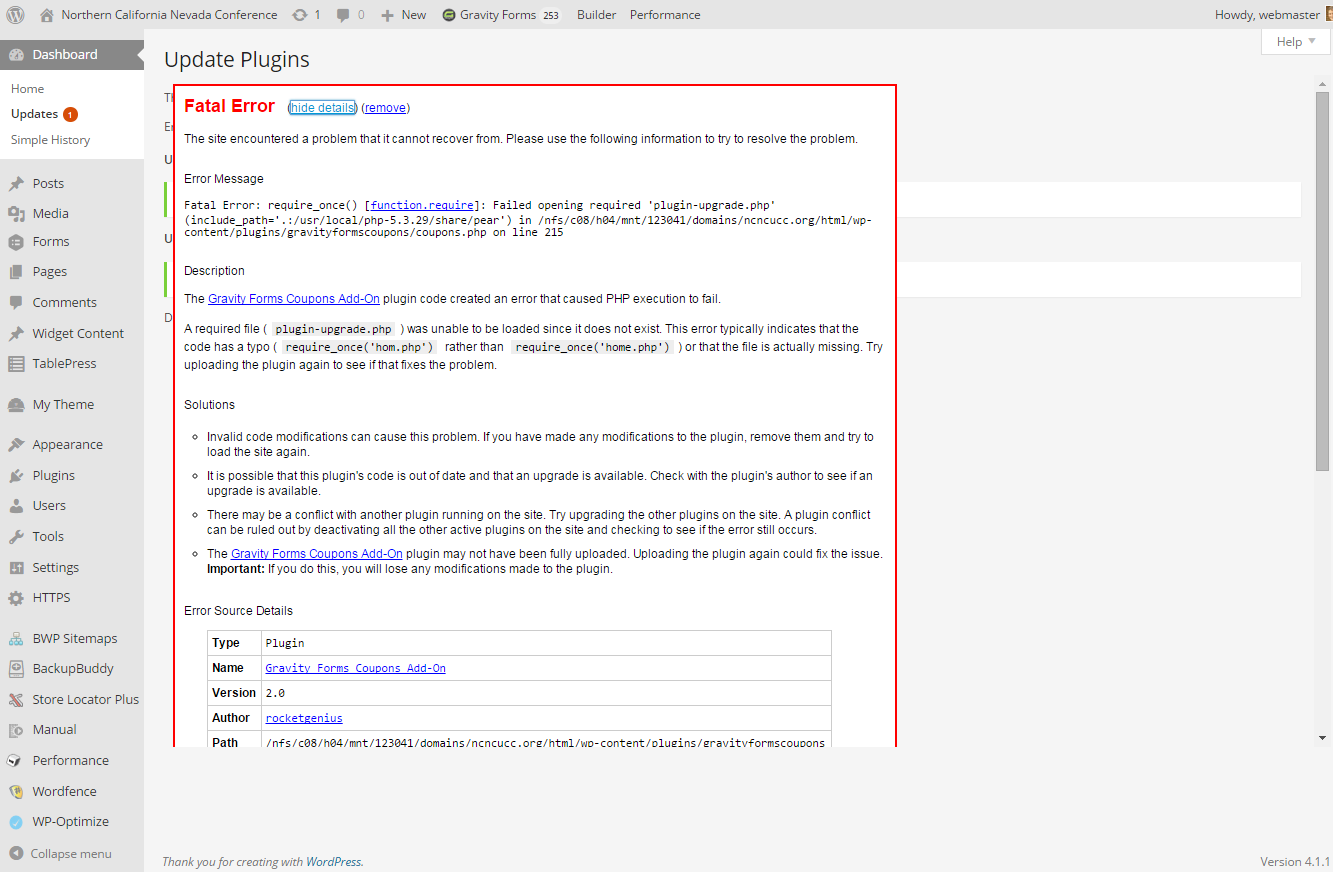Click the plus icon next to New

pos(388,15)
